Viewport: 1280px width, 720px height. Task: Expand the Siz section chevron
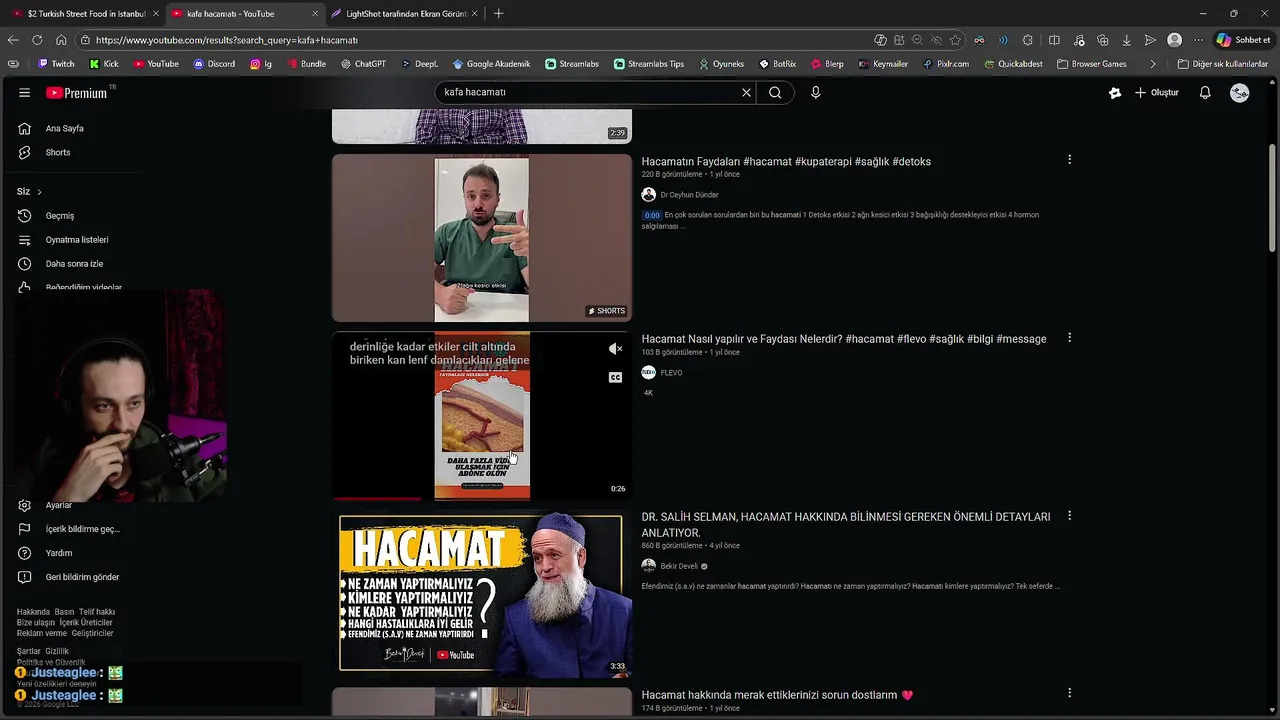(x=39, y=192)
